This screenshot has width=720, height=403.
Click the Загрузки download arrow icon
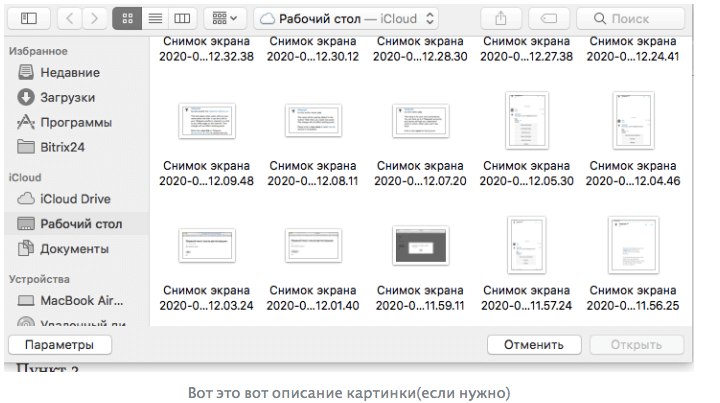tap(26, 97)
